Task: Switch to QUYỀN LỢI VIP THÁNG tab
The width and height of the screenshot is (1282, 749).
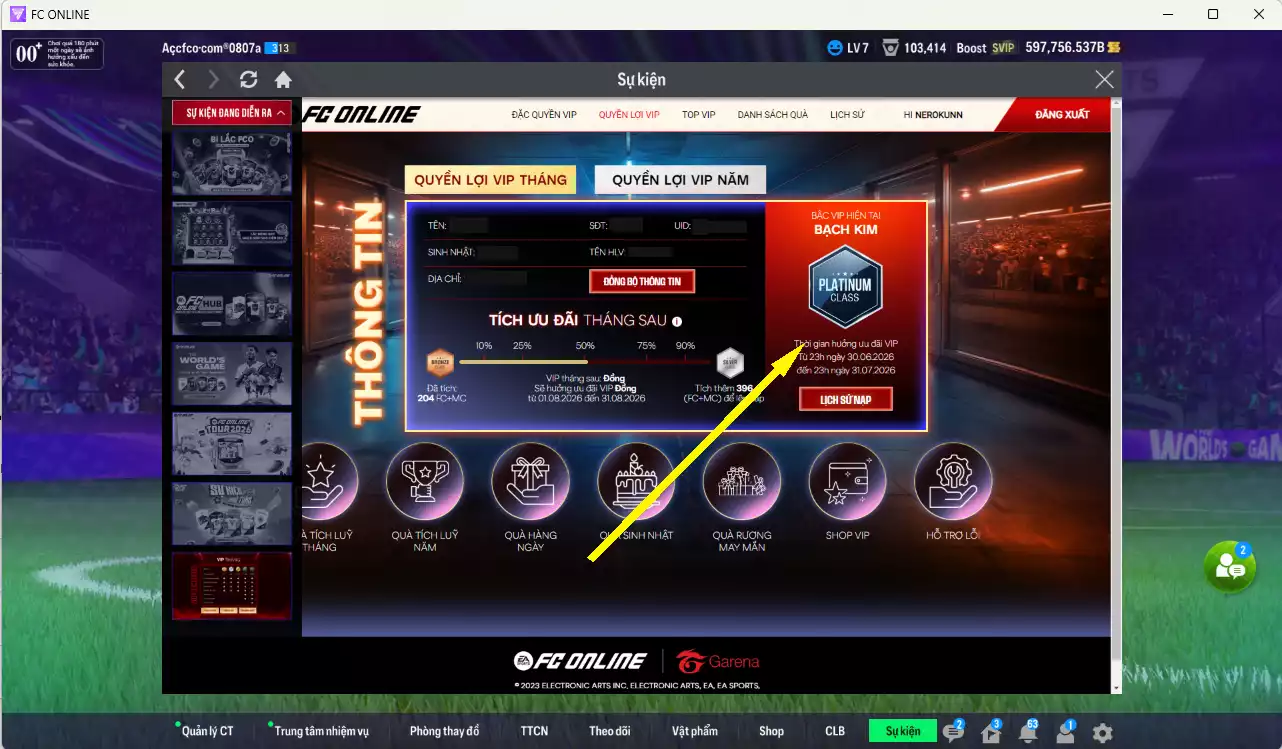Action: point(490,180)
